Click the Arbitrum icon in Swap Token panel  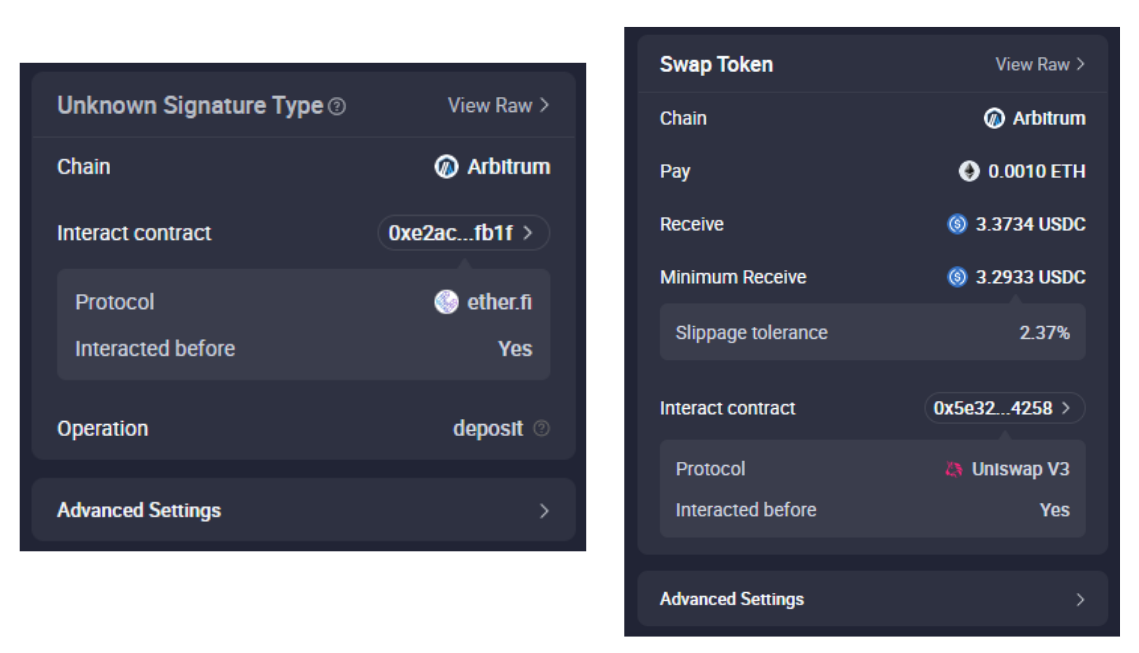pos(994,118)
